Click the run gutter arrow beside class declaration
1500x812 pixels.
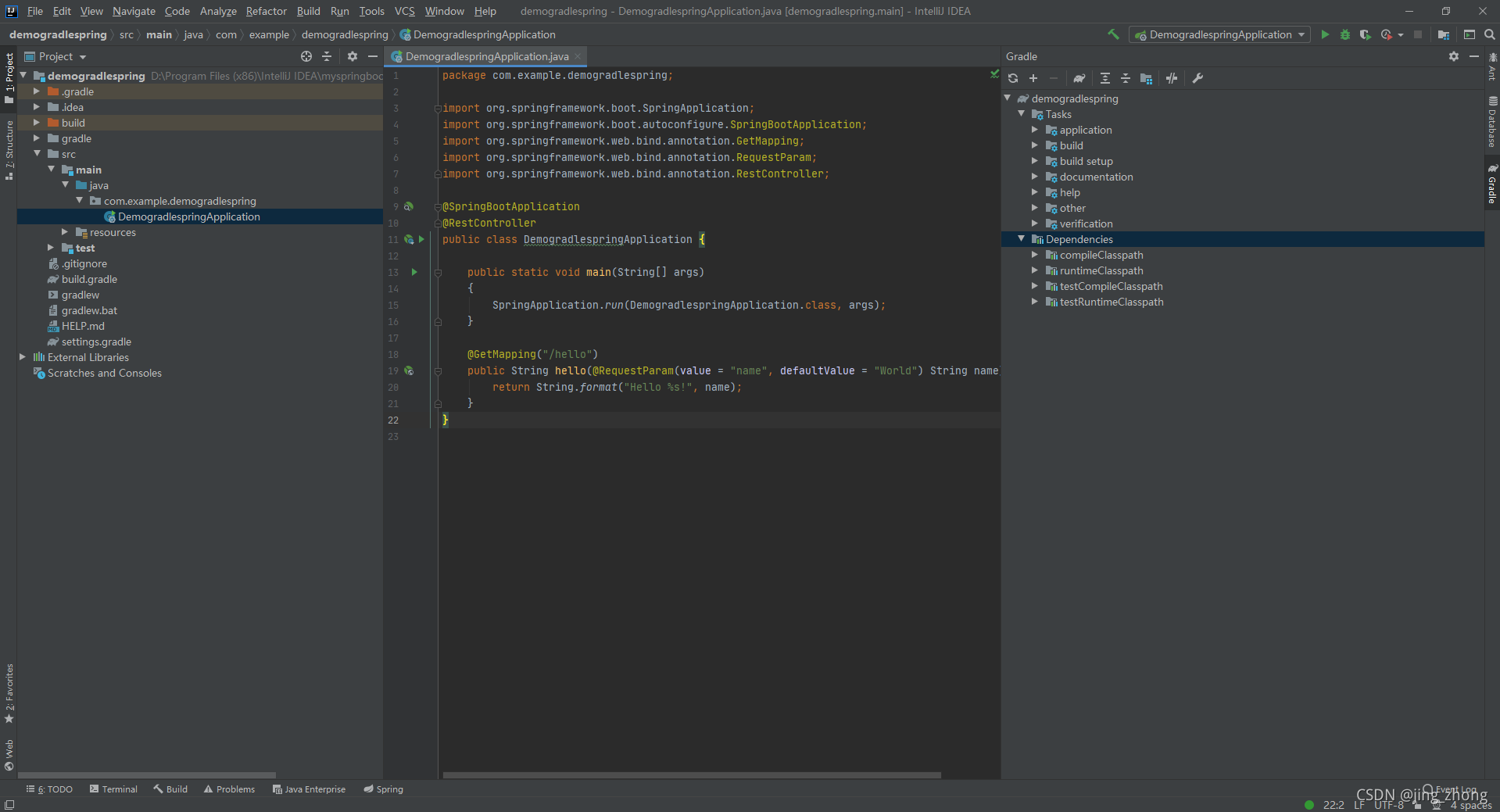pos(421,239)
